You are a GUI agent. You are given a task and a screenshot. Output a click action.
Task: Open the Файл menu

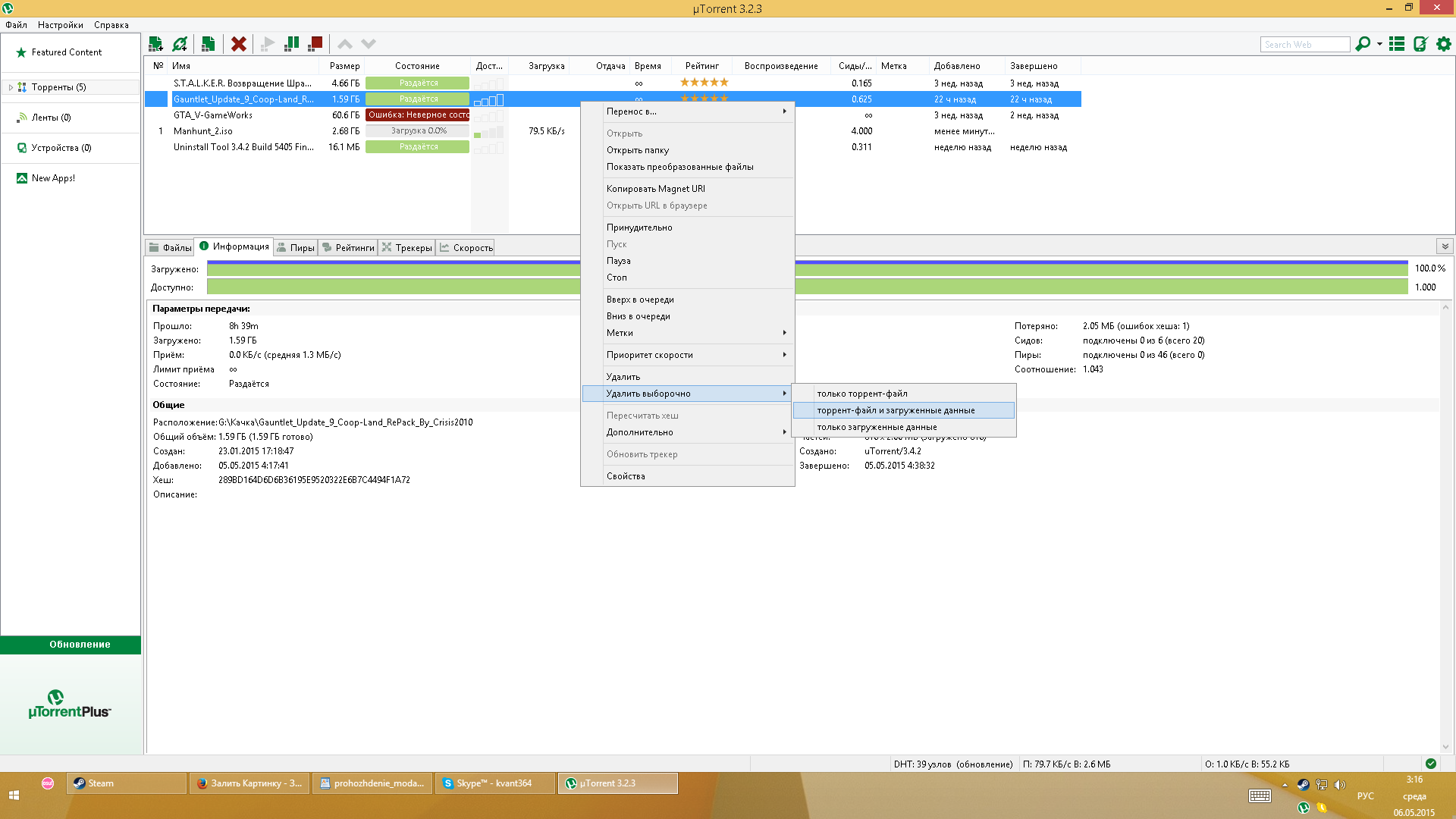(16, 25)
